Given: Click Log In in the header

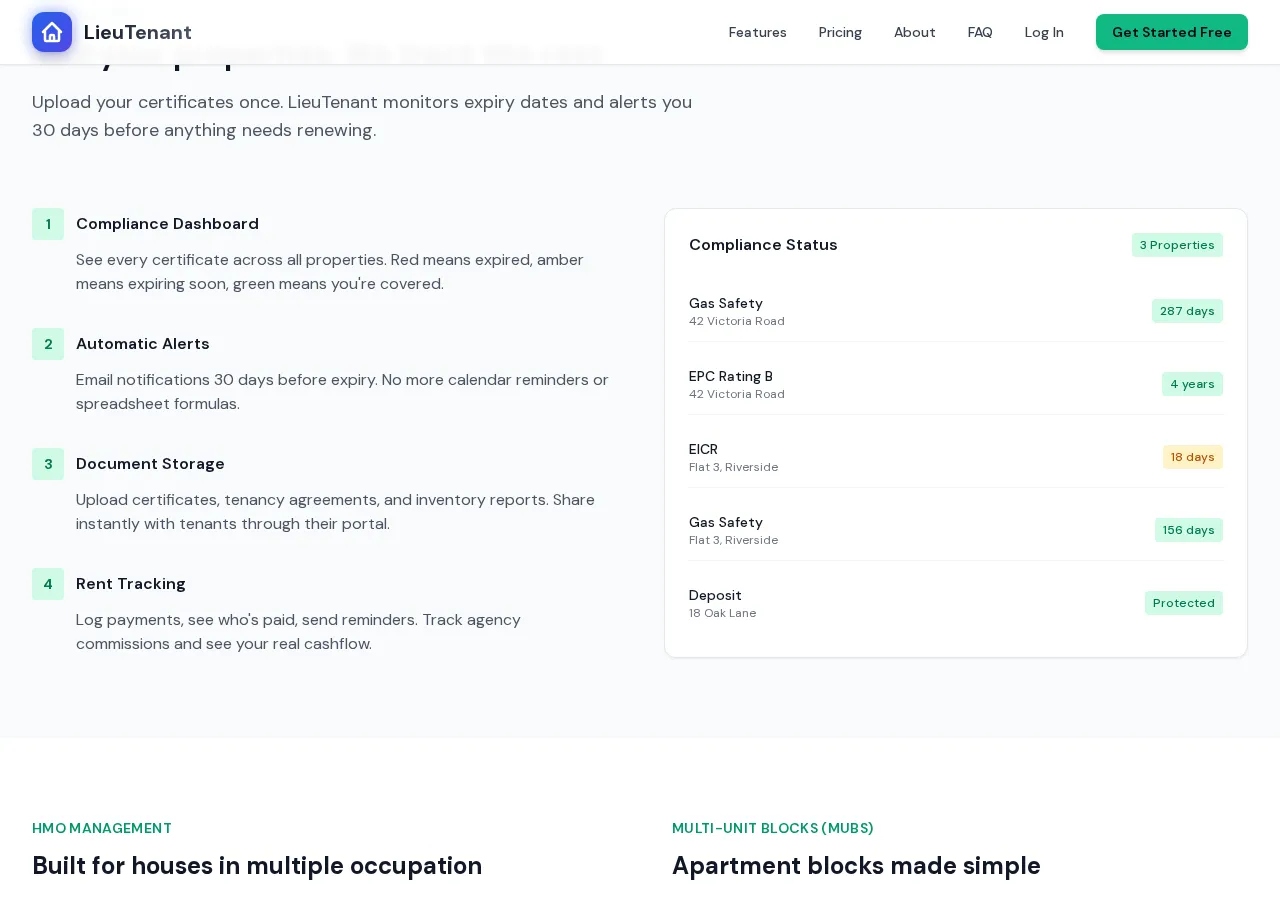Looking at the screenshot, I should point(1044,32).
